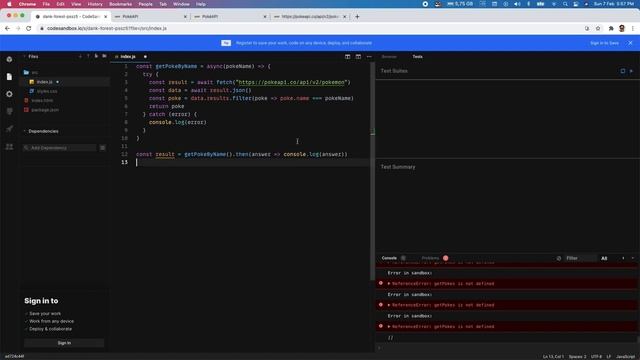Screen dimensions: 640x360
Task: Open the deployment rocket icon in activity bar
Action: click(x=9, y=129)
